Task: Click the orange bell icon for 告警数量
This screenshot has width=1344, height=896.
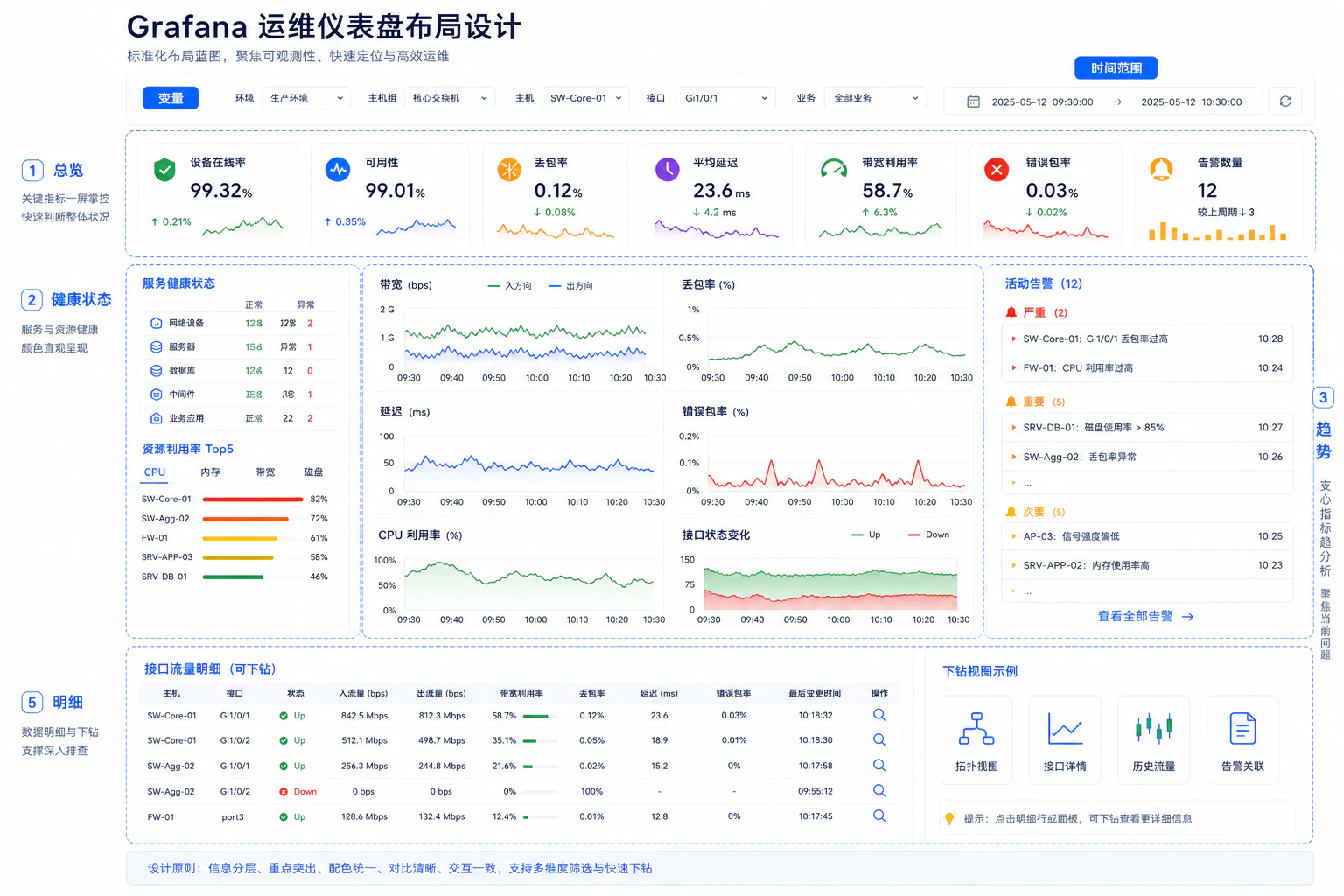Action: [x=1161, y=169]
